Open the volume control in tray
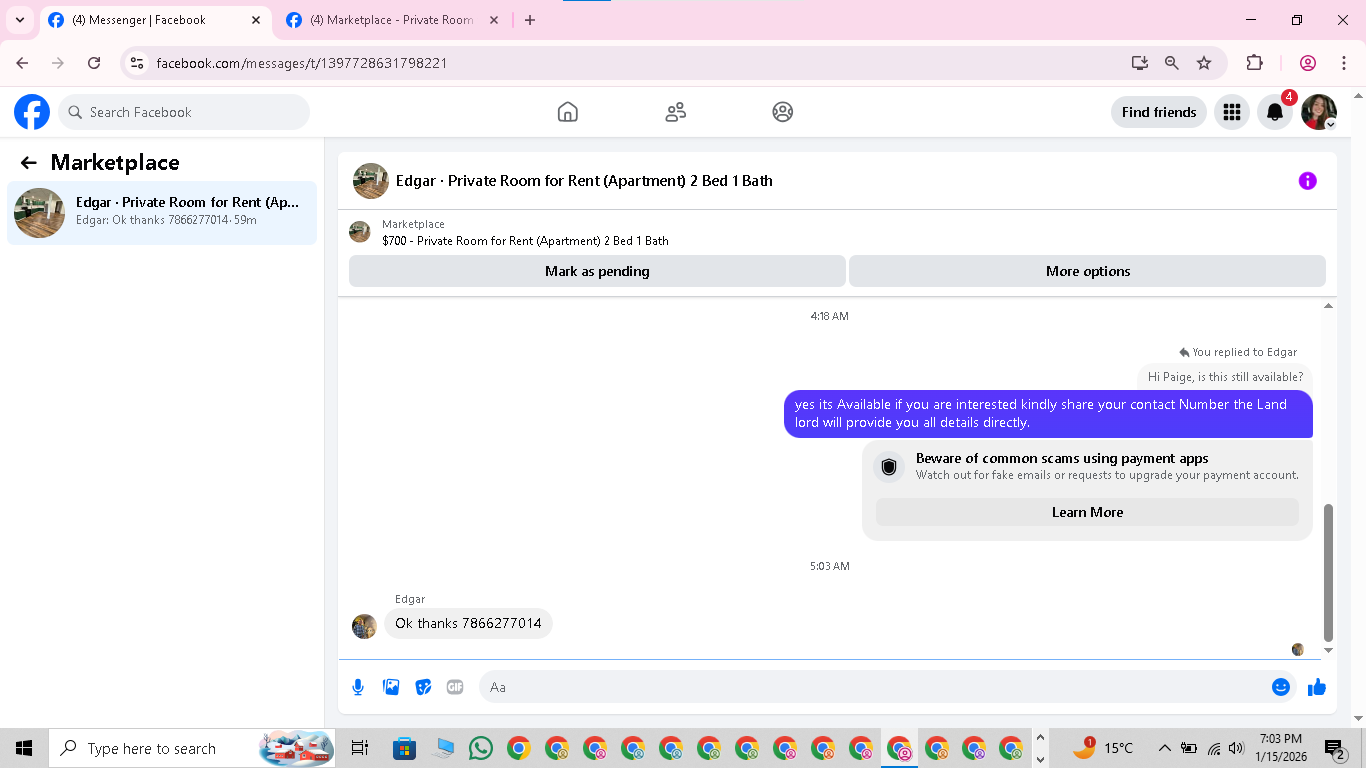Image resolution: width=1366 pixels, height=768 pixels. point(1236,748)
